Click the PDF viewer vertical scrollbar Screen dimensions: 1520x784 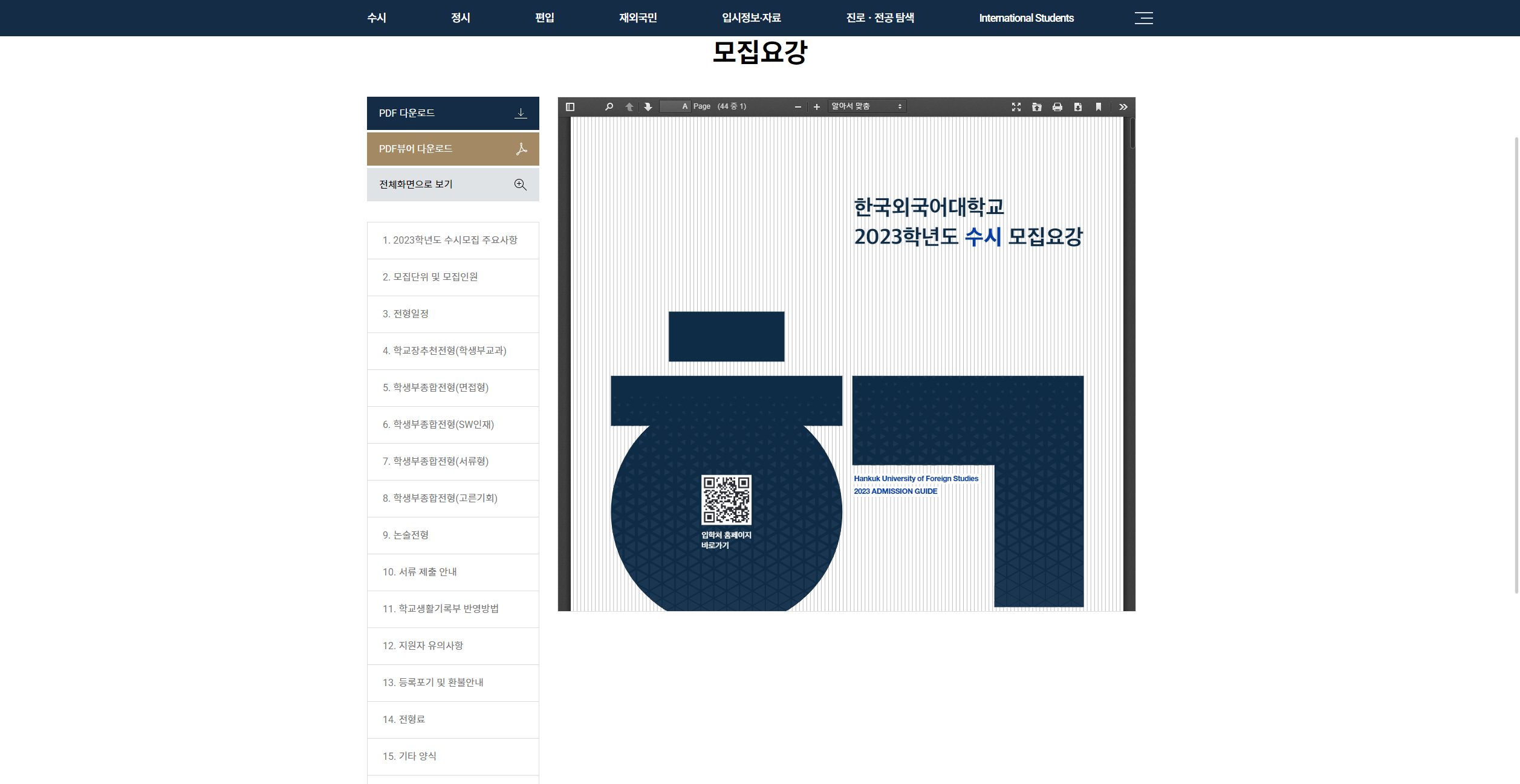(x=1132, y=133)
